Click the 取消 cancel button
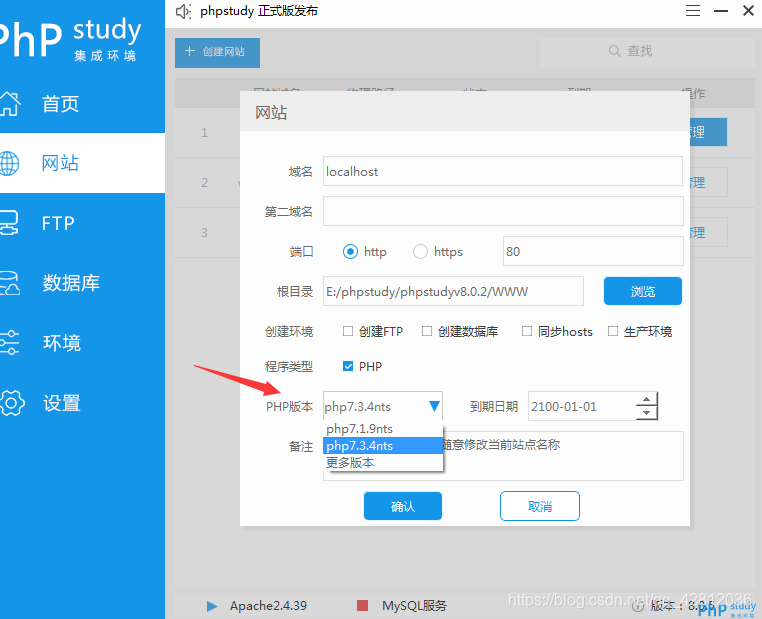Viewport: 762px width, 619px height. (540, 506)
